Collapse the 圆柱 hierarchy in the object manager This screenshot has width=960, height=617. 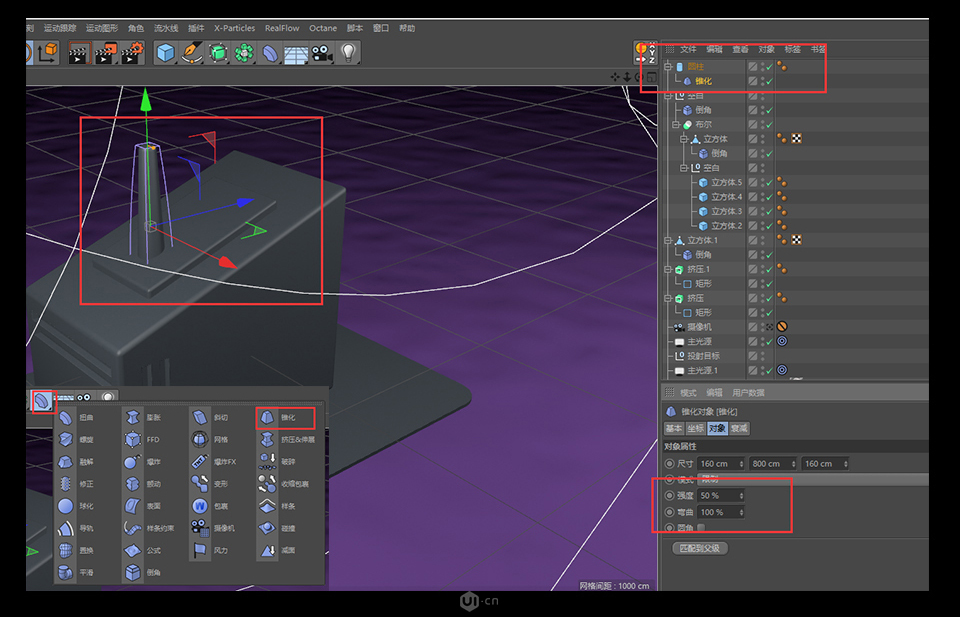(x=666, y=66)
